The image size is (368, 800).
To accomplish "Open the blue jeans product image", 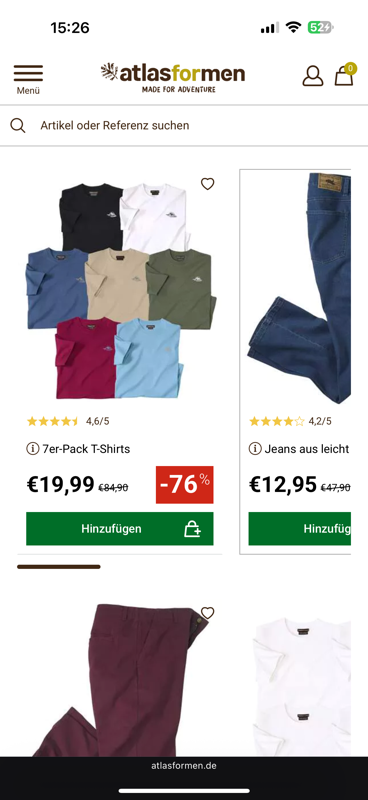I will click(x=300, y=288).
